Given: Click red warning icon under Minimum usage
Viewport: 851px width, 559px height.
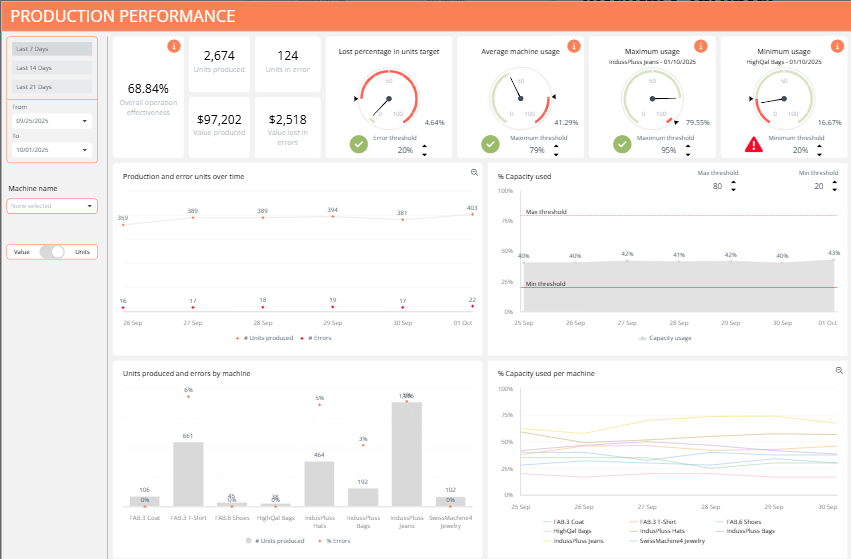Looking at the screenshot, I should coord(753,145).
